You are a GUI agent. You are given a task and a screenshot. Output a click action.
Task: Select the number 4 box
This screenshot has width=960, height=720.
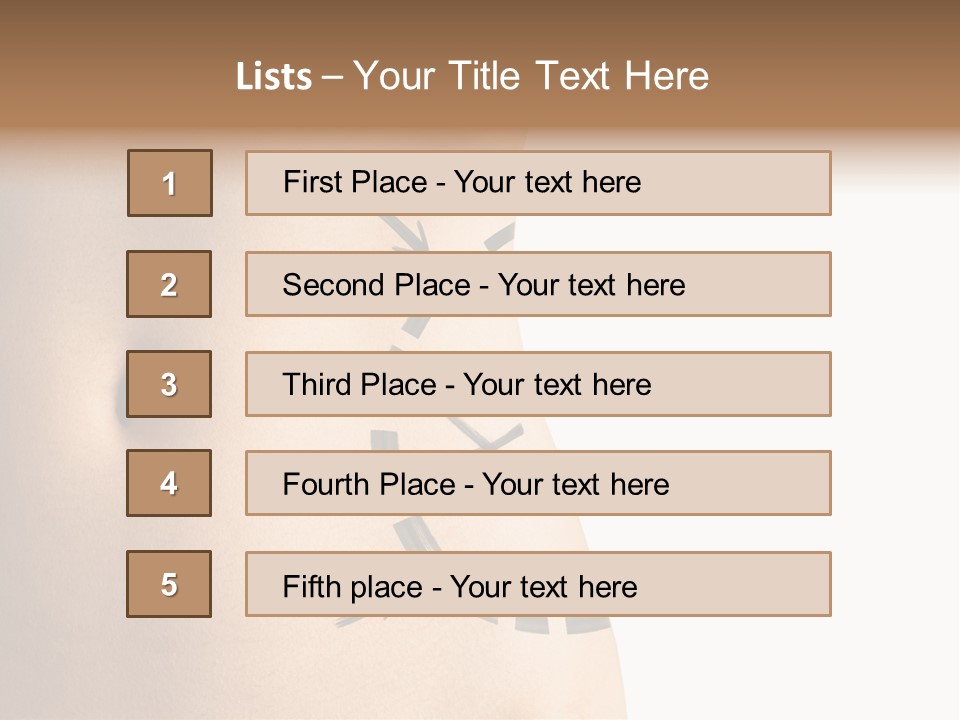[x=169, y=483]
